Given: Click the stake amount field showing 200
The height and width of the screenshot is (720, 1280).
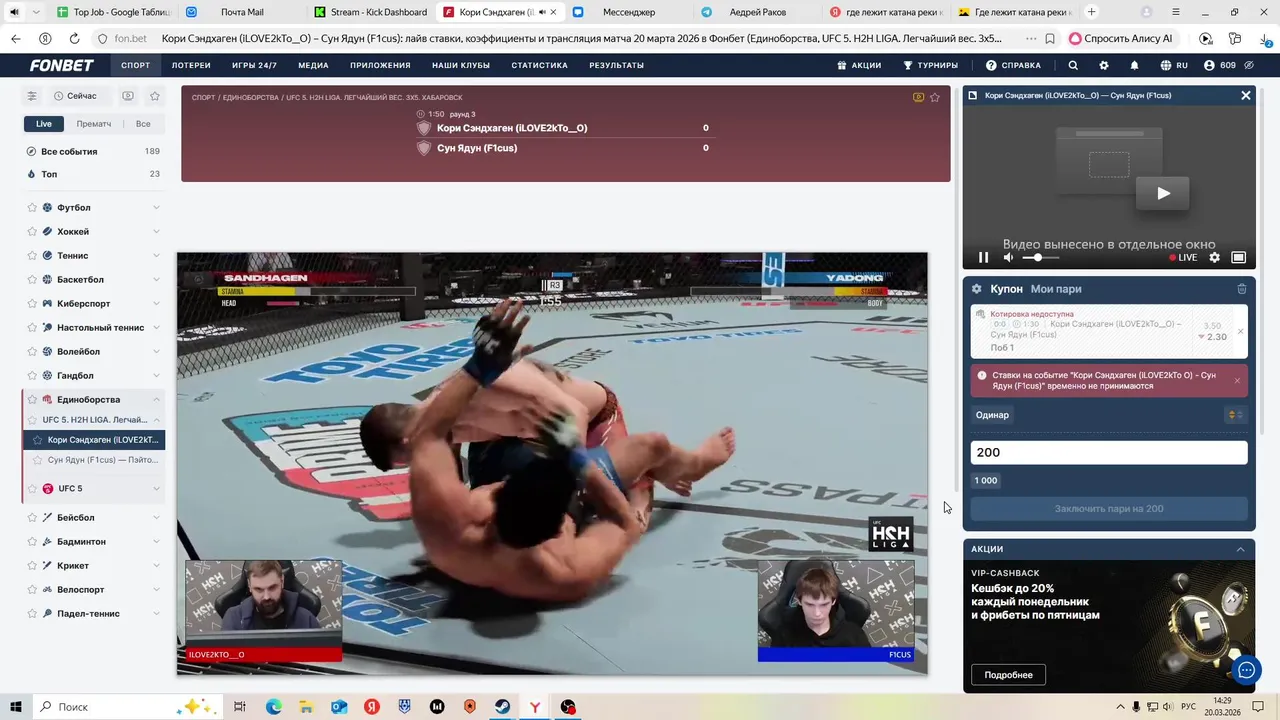Looking at the screenshot, I should coord(1109,453).
